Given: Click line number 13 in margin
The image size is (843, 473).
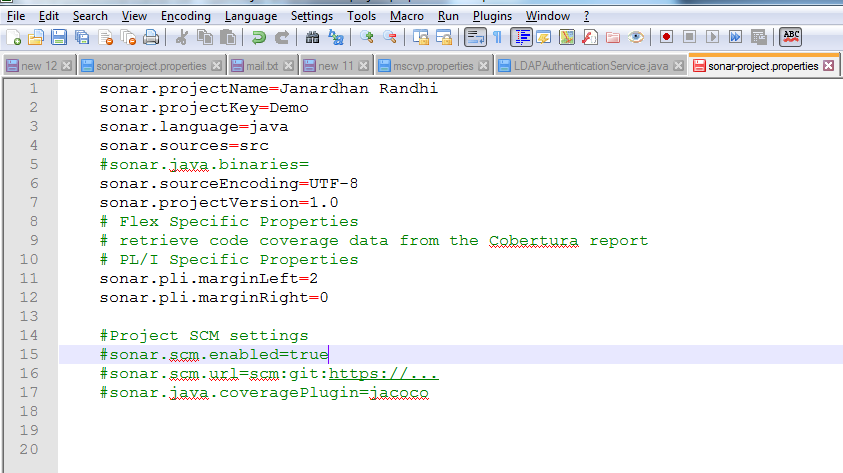Looking at the screenshot, I should click(29, 316).
